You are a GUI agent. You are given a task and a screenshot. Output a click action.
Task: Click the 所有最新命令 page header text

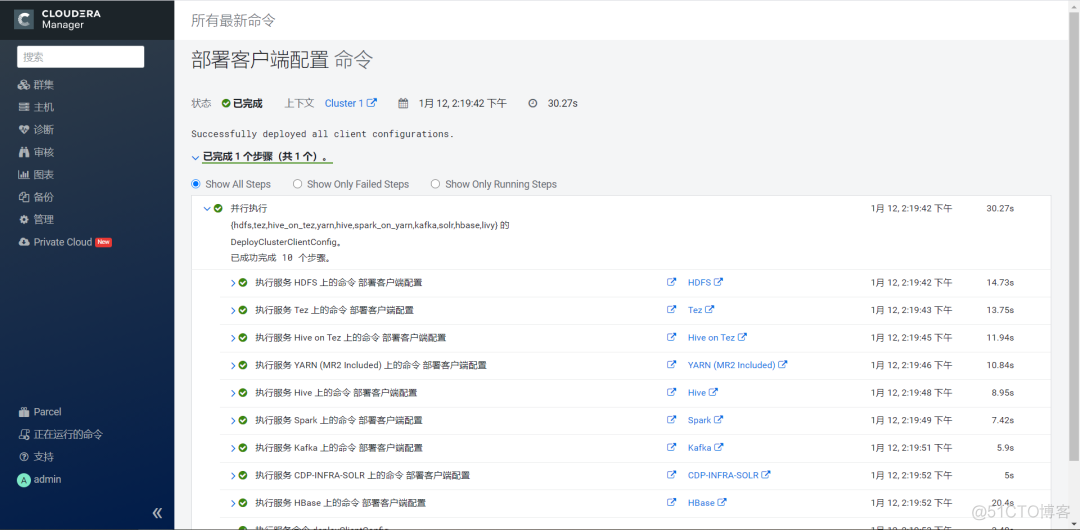(x=233, y=21)
